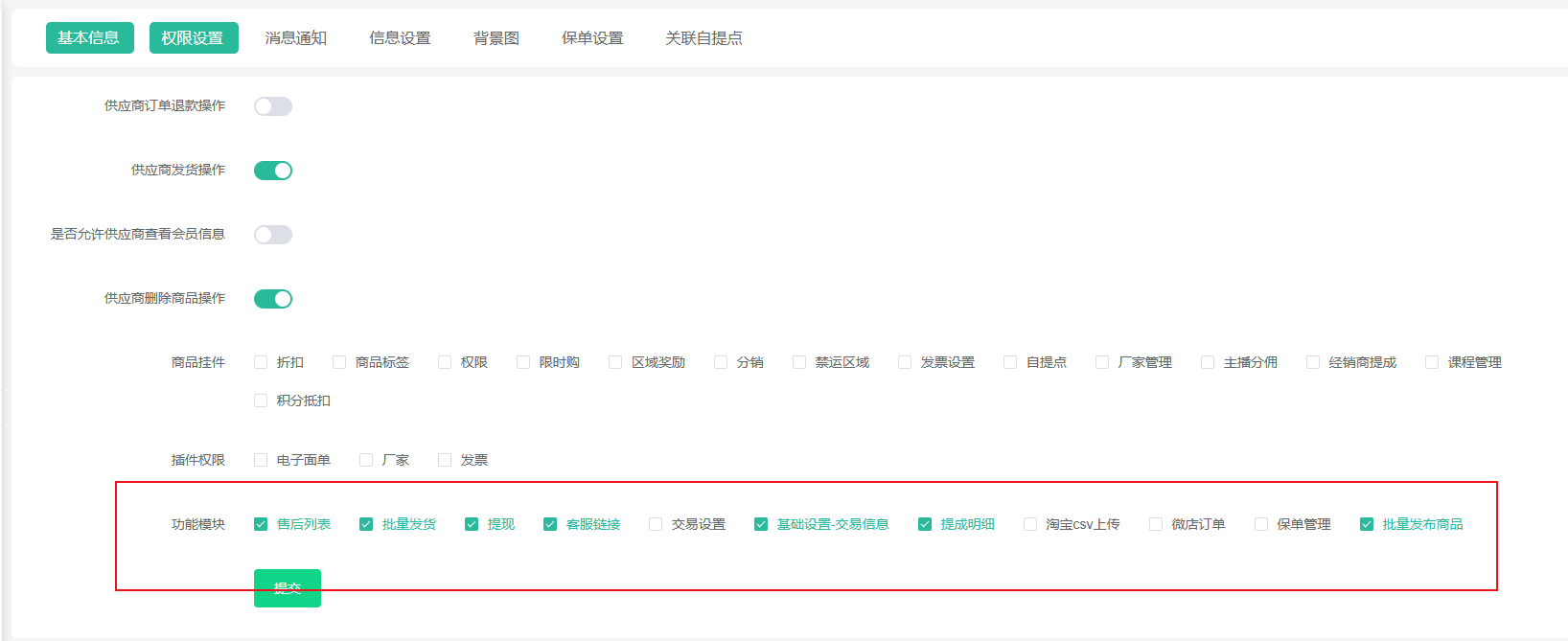
Task: Disable 供应商发货操作 toggle switch
Action: point(273,171)
